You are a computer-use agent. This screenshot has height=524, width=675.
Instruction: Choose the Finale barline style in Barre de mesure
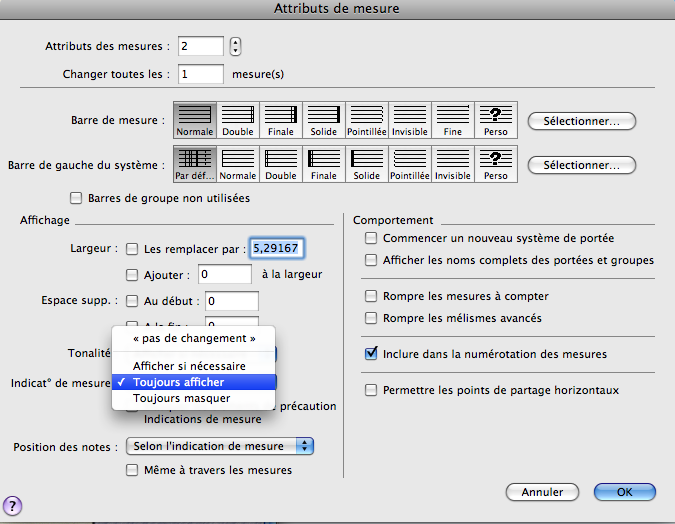pyautogui.click(x=281, y=120)
